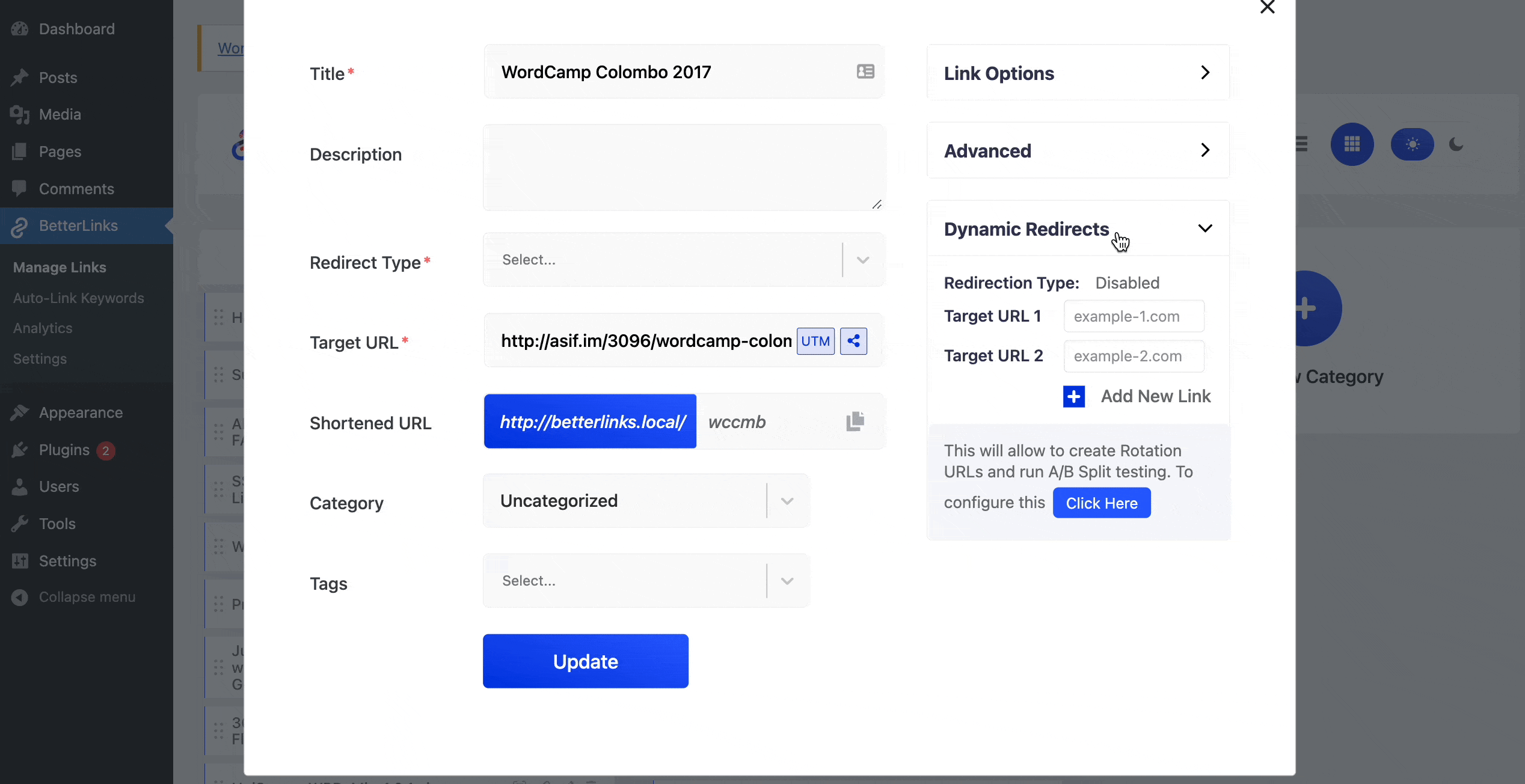Image resolution: width=1525 pixels, height=784 pixels.
Task: Click the Click Here button
Action: click(1101, 503)
